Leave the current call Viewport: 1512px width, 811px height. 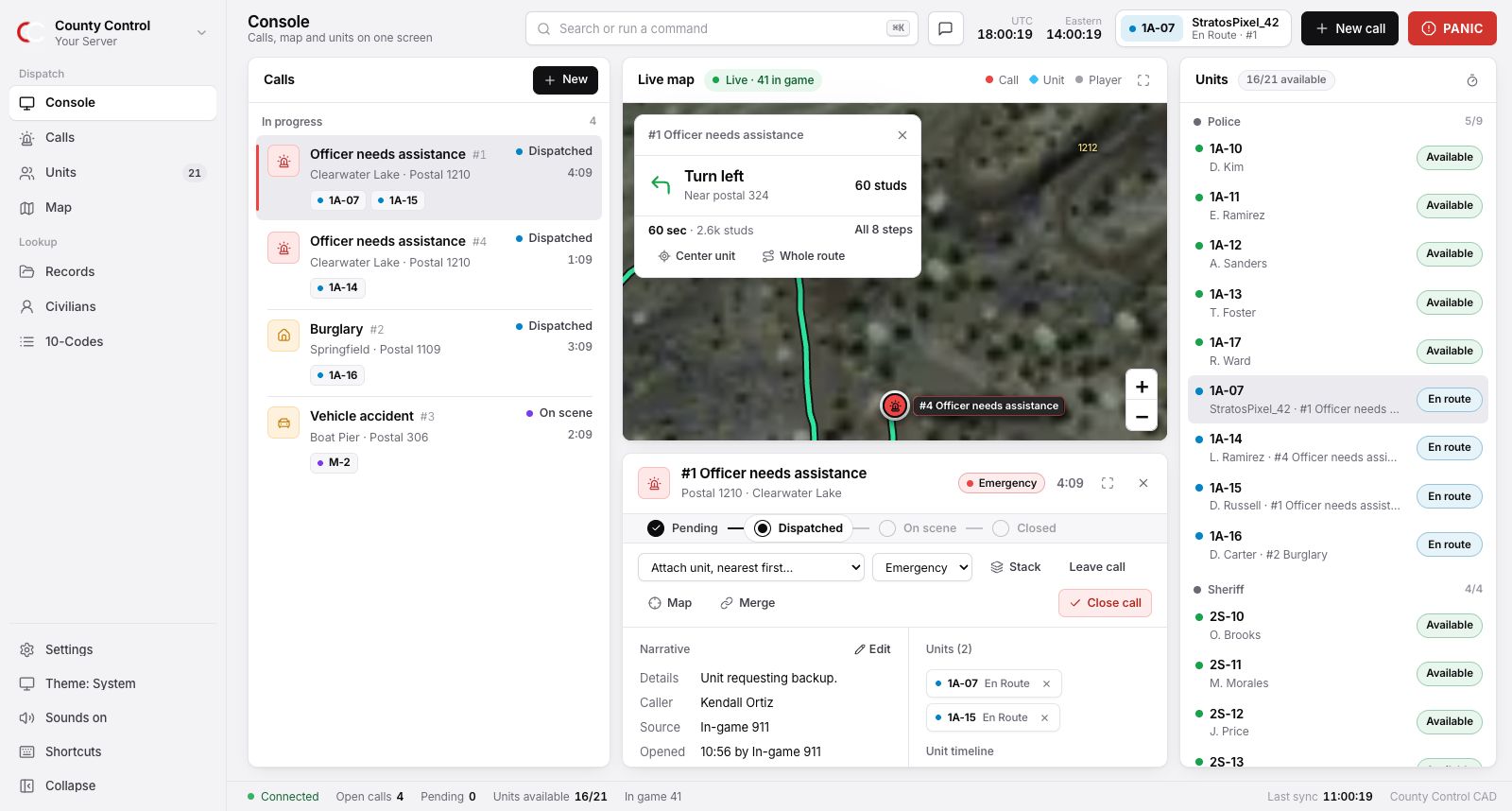pos(1097,567)
